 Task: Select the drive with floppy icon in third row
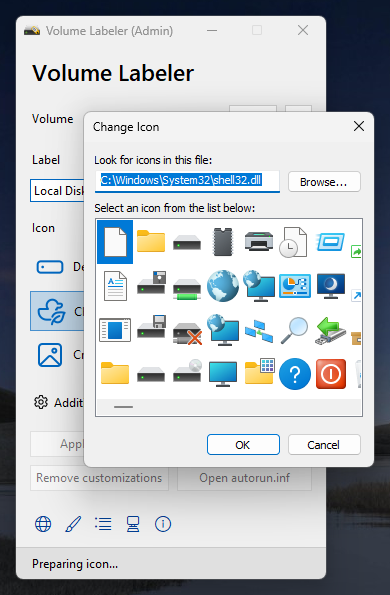point(151,327)
